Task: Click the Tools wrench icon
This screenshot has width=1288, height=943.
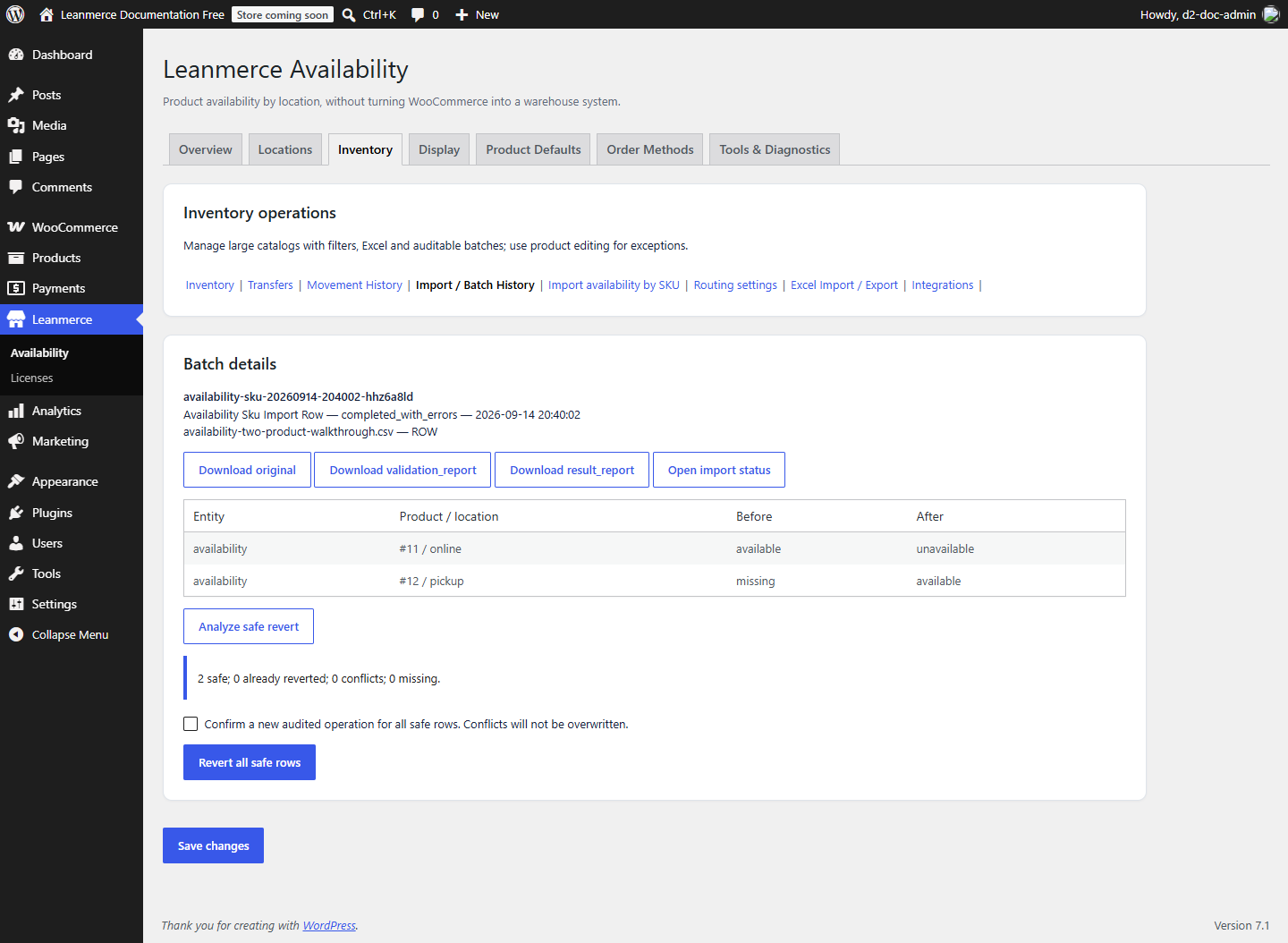Action: 16,573
